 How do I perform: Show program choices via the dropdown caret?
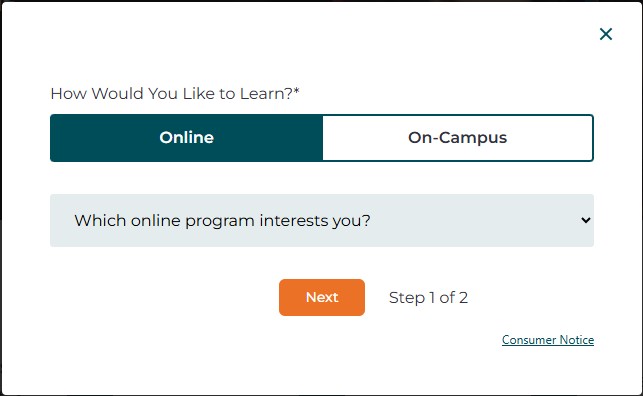tap(586, 221)
